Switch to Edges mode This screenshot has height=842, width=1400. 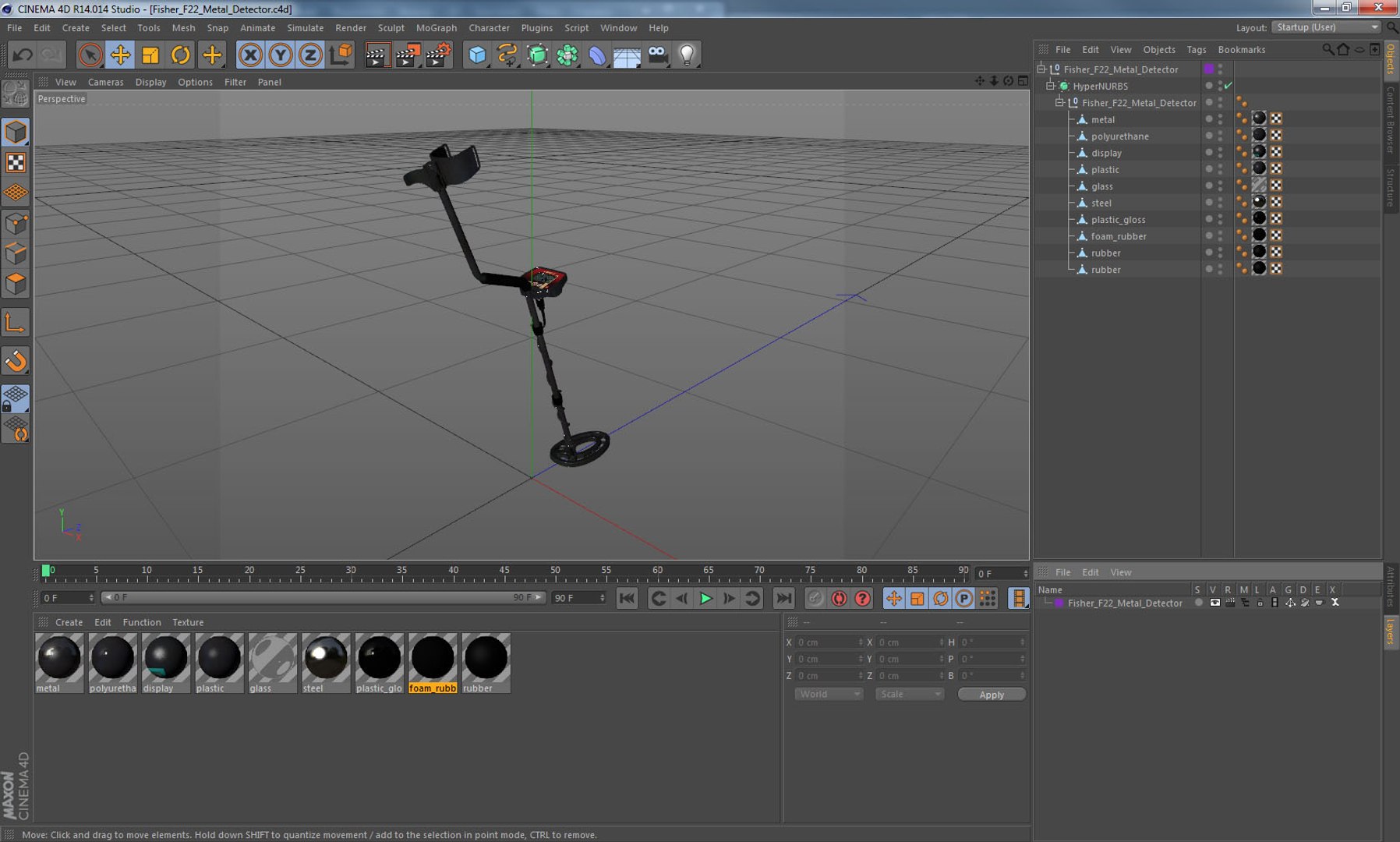(16, 253)
